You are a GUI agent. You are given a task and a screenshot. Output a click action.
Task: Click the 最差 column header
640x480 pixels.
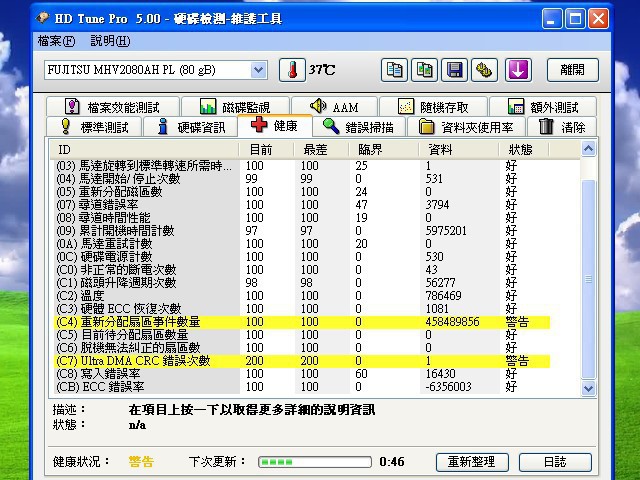point(321,149)
